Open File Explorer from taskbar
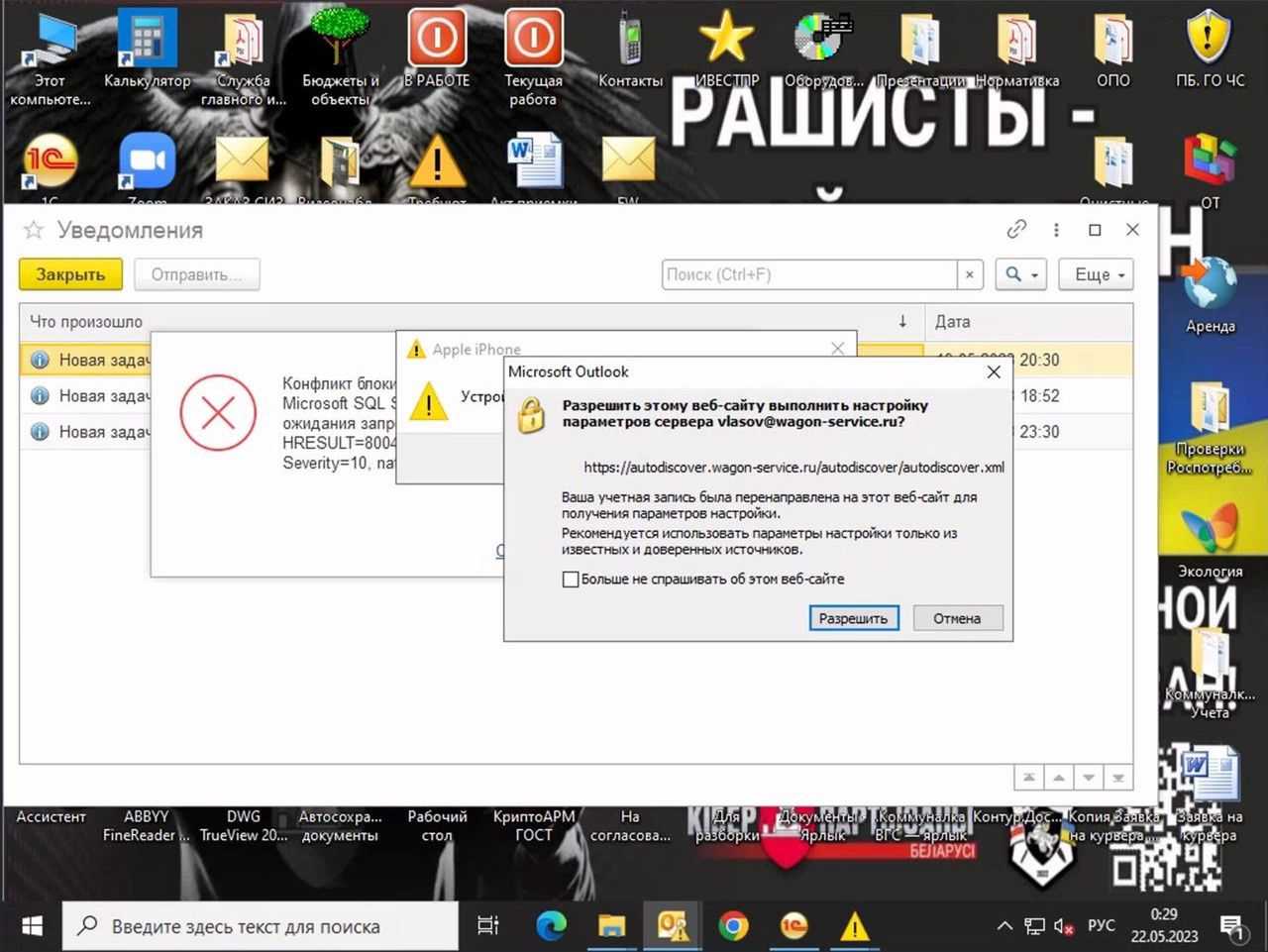Viewport: 1268px width, 952px height. point(612,926)
